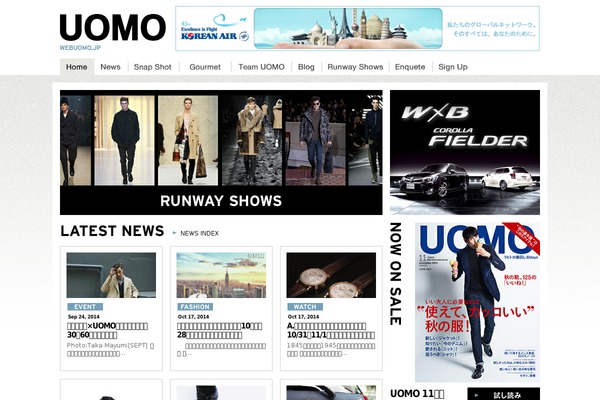The width and height of the screenshot is (600, 400).
Task: Open the Korean Air banner ad
Action: 357,28
